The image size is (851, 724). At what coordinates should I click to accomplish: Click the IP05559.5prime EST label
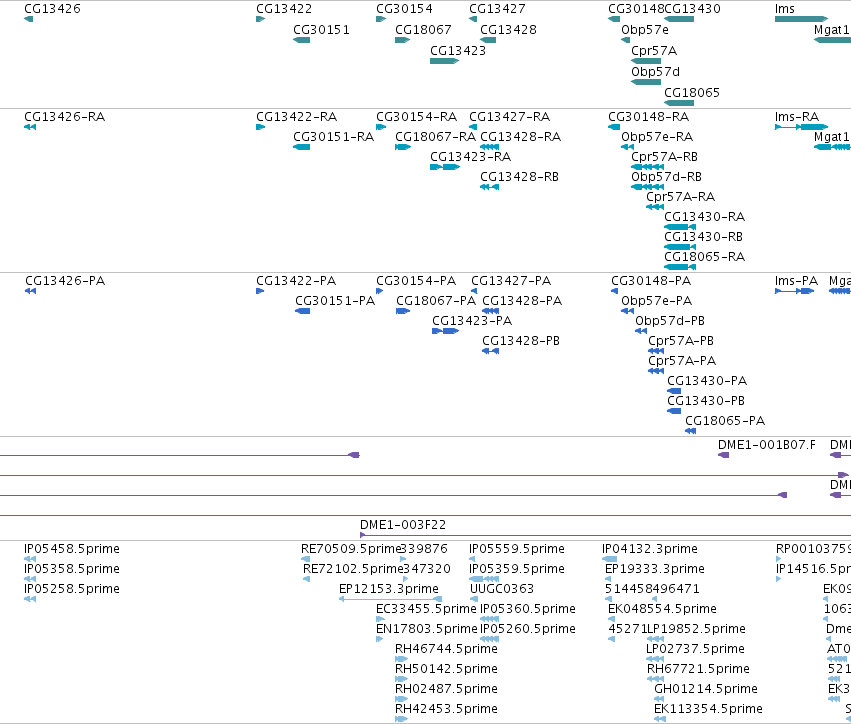517,549
